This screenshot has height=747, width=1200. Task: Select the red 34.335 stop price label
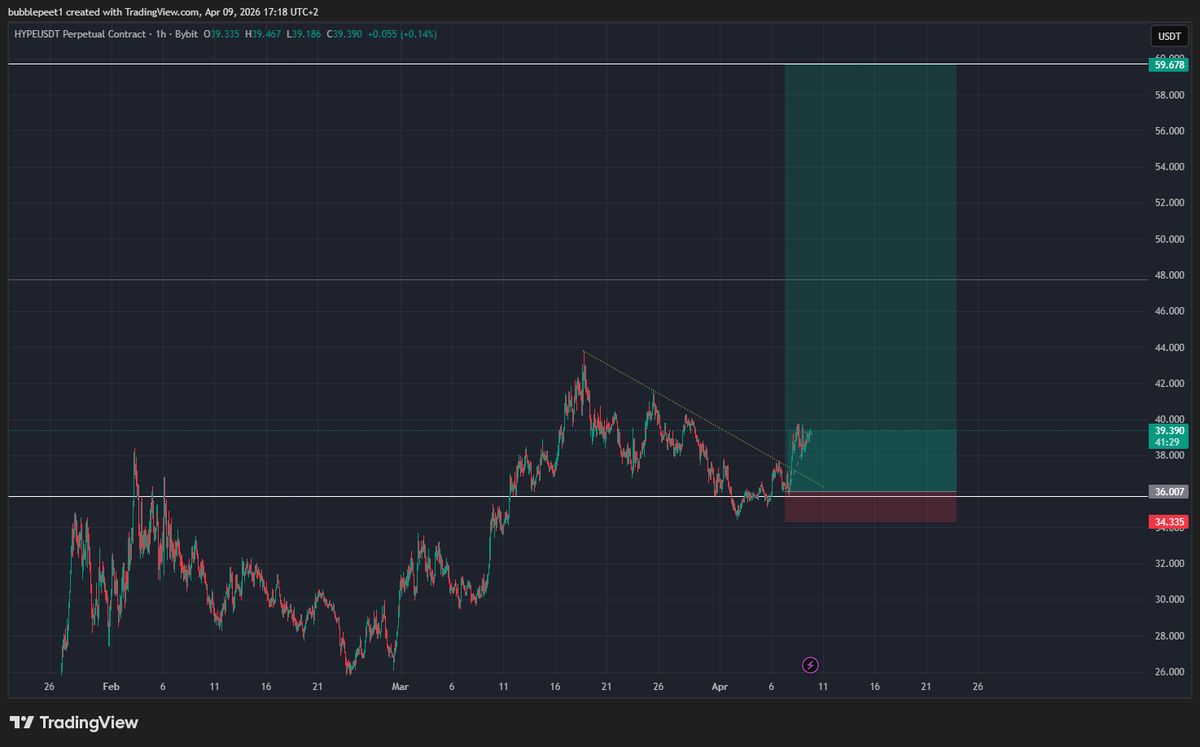(x=1169, y=522)
